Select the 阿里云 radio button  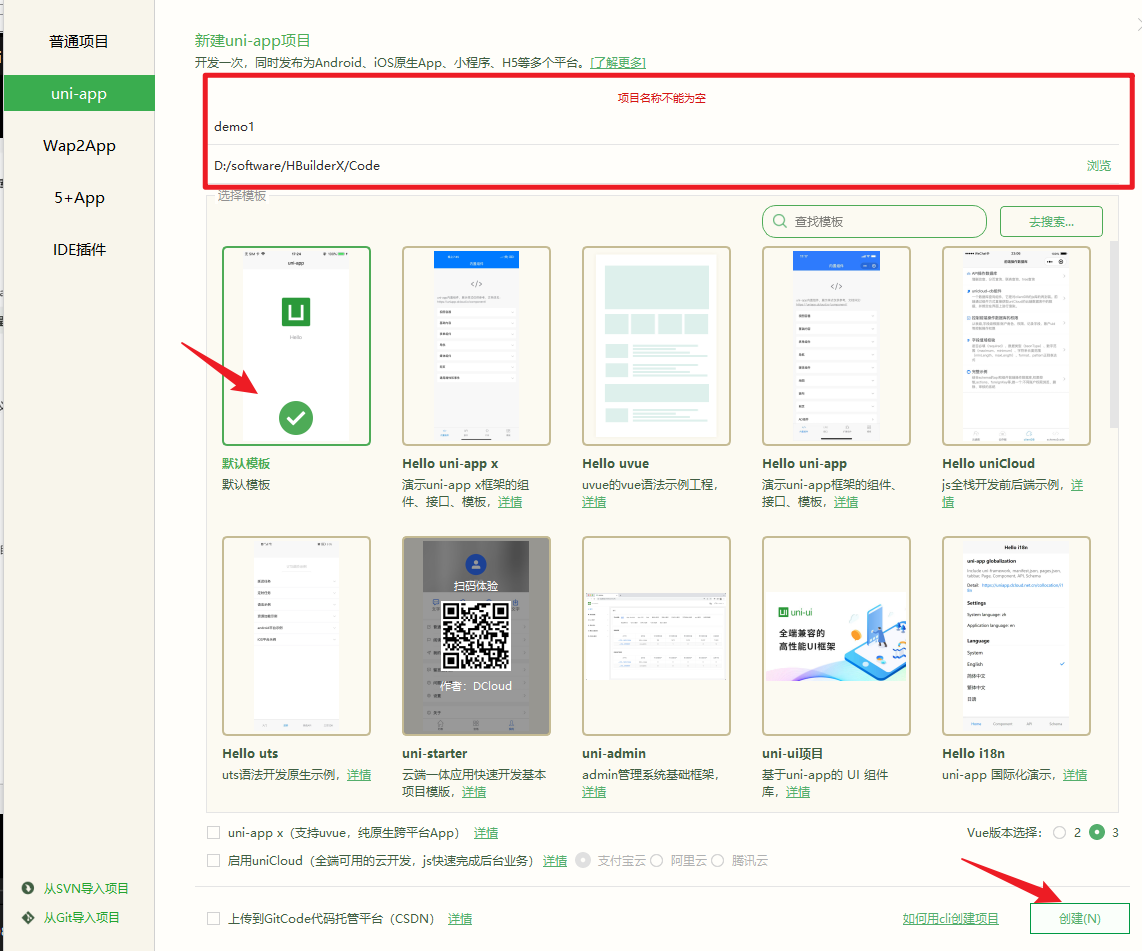tap(656, 860)
